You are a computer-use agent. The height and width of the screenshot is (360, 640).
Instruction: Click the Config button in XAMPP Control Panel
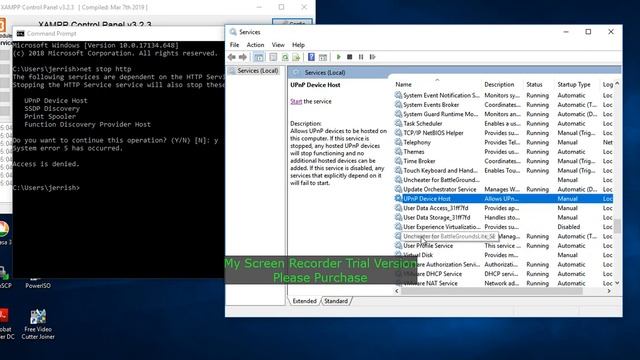292,23
